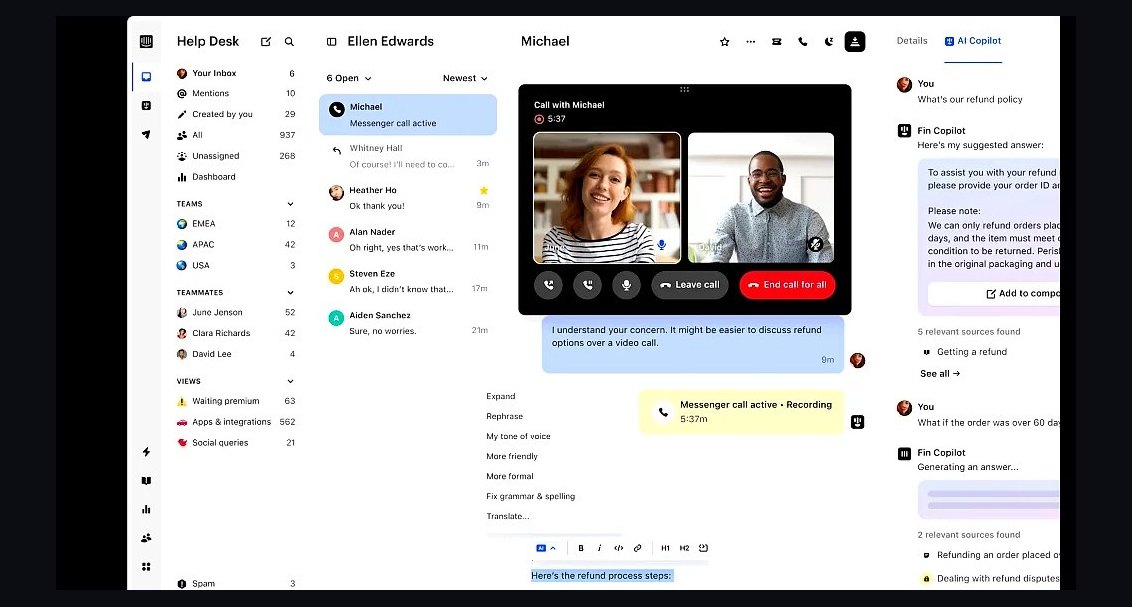Select the Unassigned inbox
This screenshot has width=1132, height=607.
point(236,156)
